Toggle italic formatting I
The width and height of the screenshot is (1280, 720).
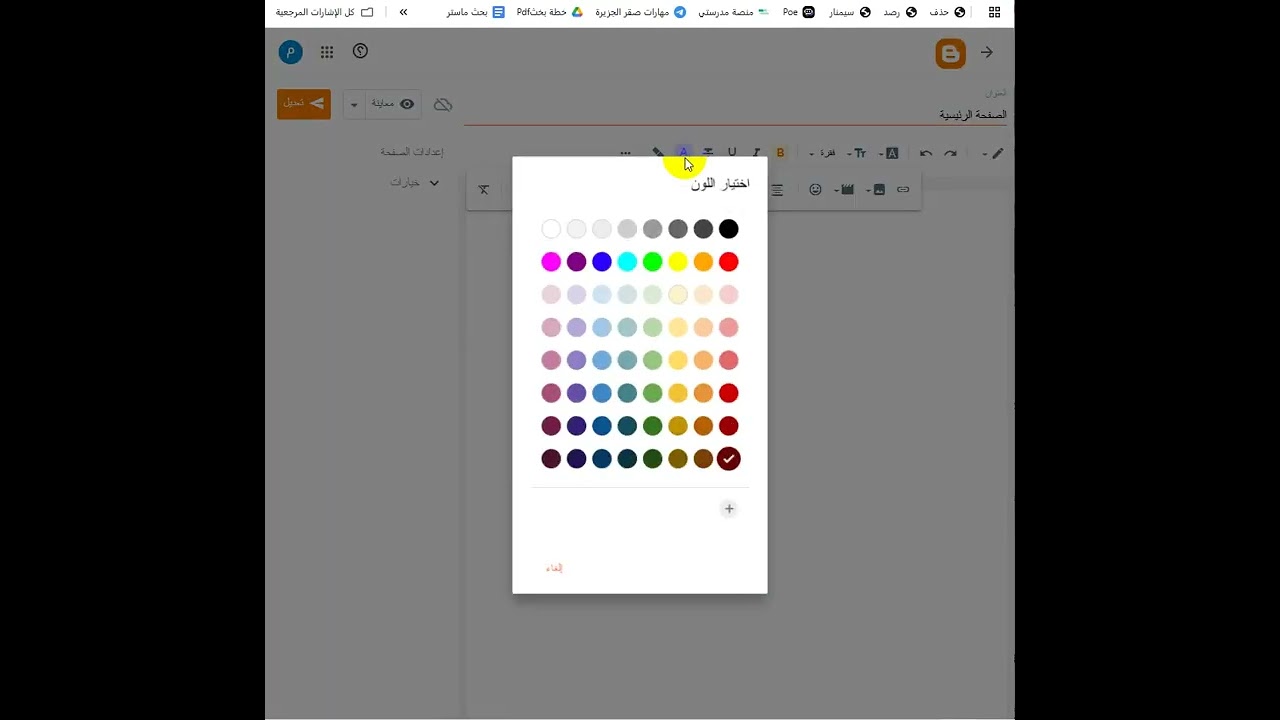(756, 153)
